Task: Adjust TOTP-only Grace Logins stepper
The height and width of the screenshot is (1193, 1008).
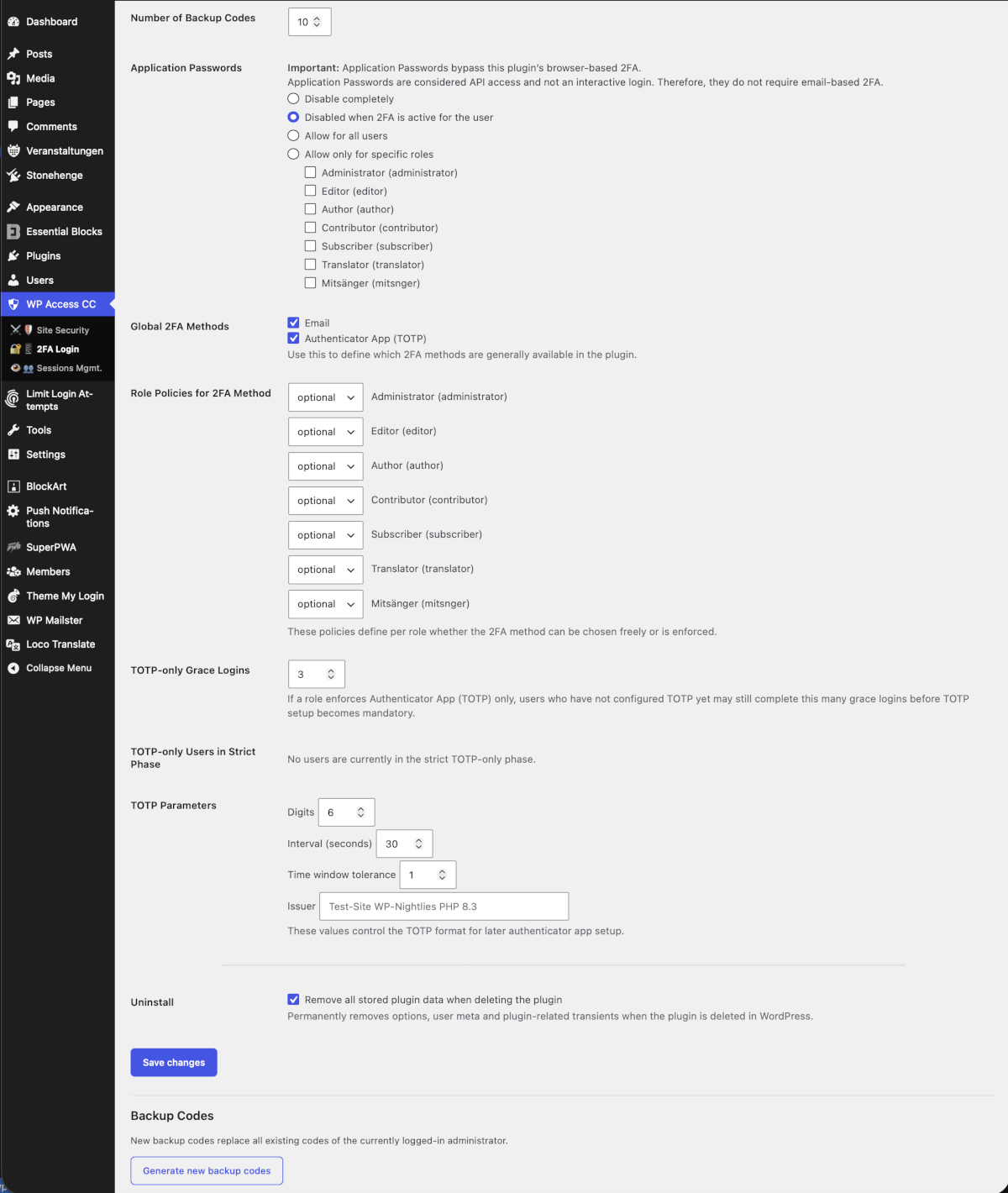Action: (331, 674)
